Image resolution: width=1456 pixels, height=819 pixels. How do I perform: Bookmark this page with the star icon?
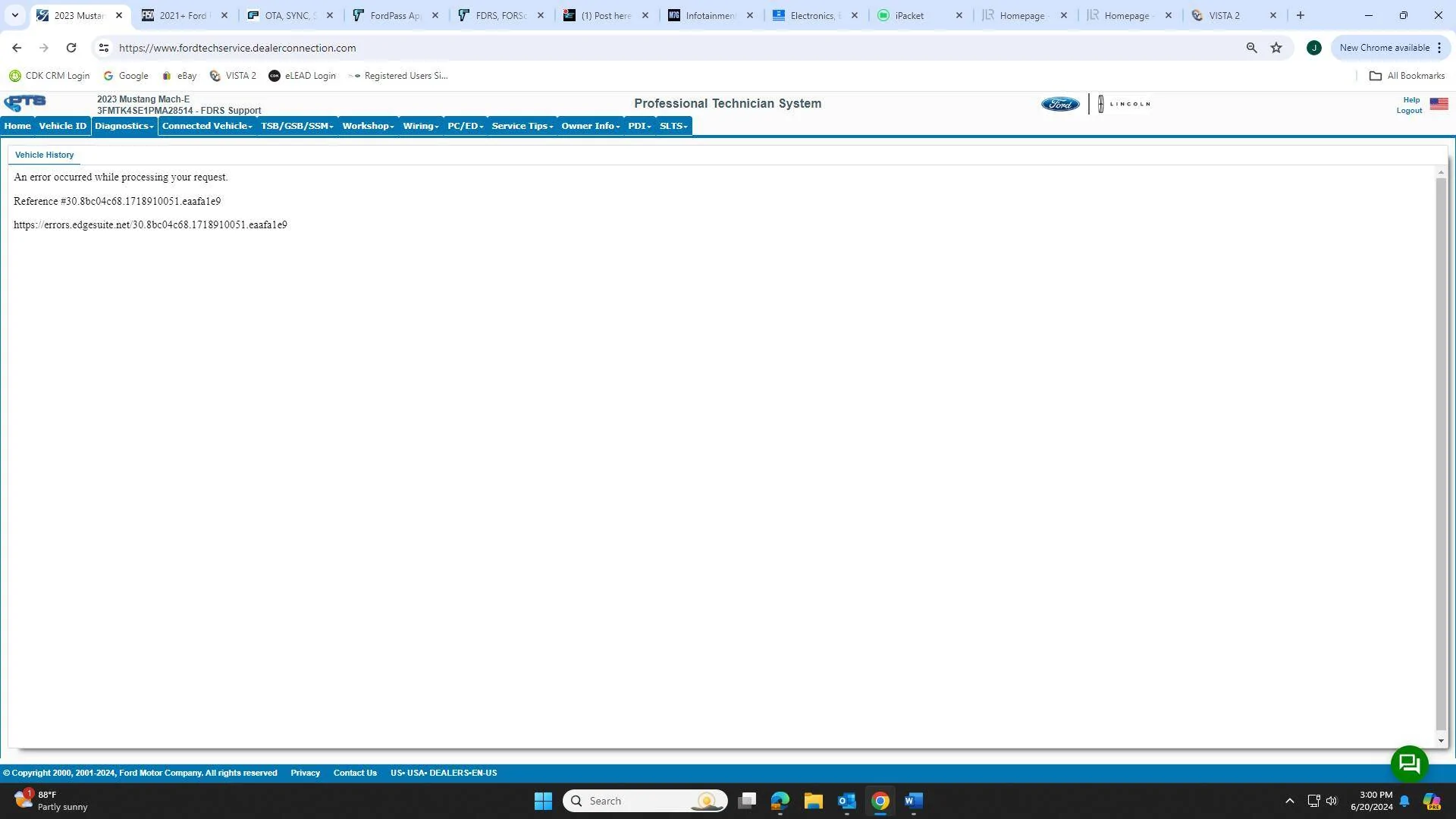click(x=1276, y=48)
